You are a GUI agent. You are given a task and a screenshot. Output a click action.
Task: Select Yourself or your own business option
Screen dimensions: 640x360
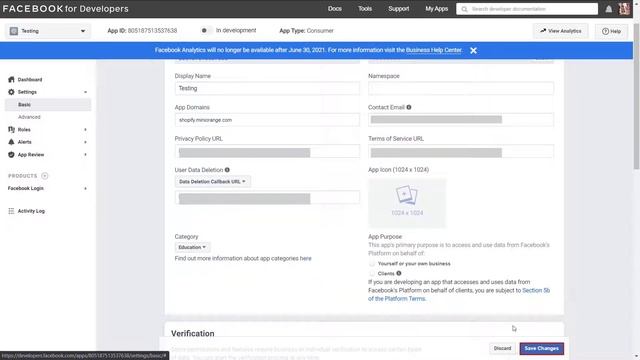[x=372, y=264]
